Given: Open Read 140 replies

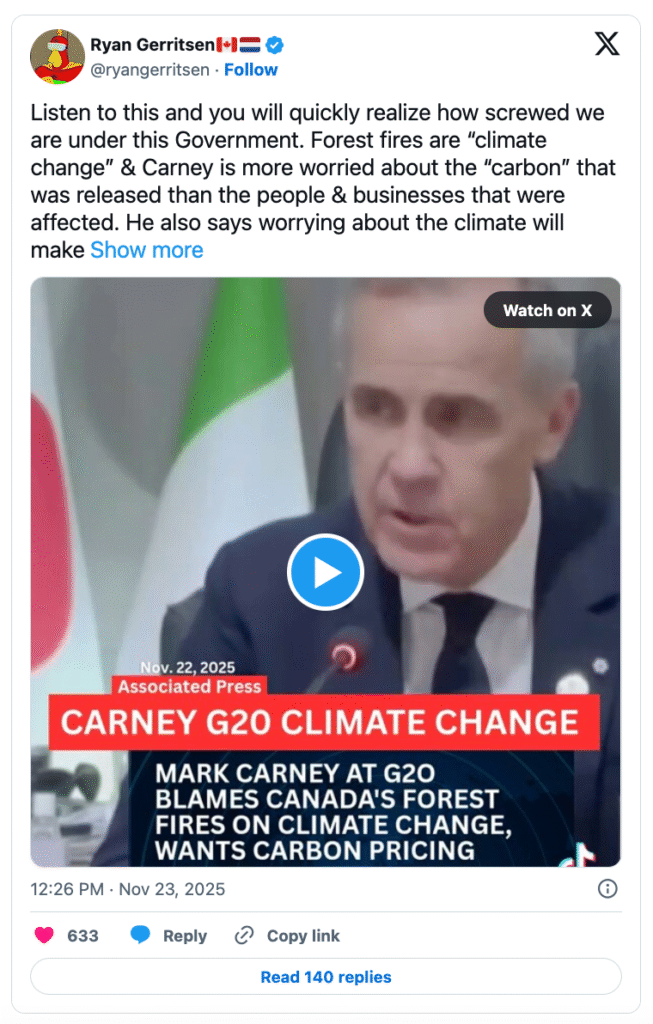Looking at the screenshot, I should pyautogui.click(x=326, y=977).
